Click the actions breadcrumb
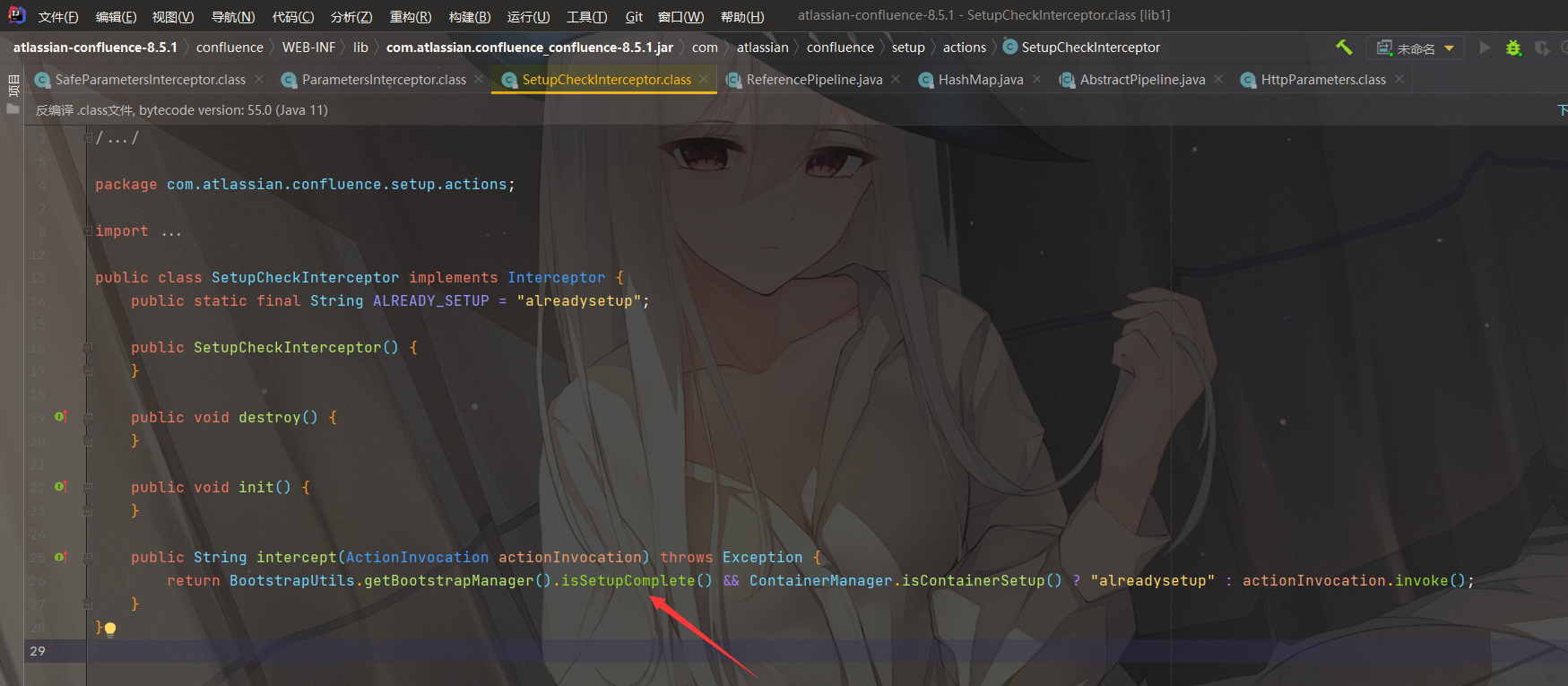This screenshot has height=686, width=1568. tap(965, 48)
